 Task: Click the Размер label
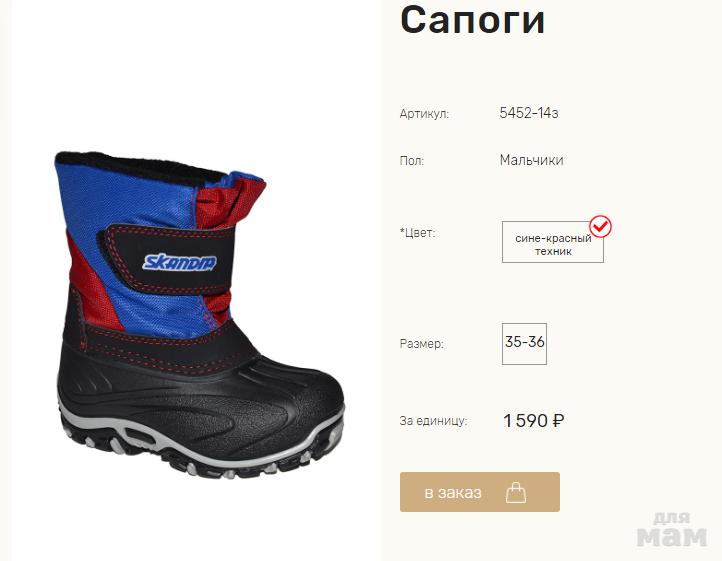point(421,344)
